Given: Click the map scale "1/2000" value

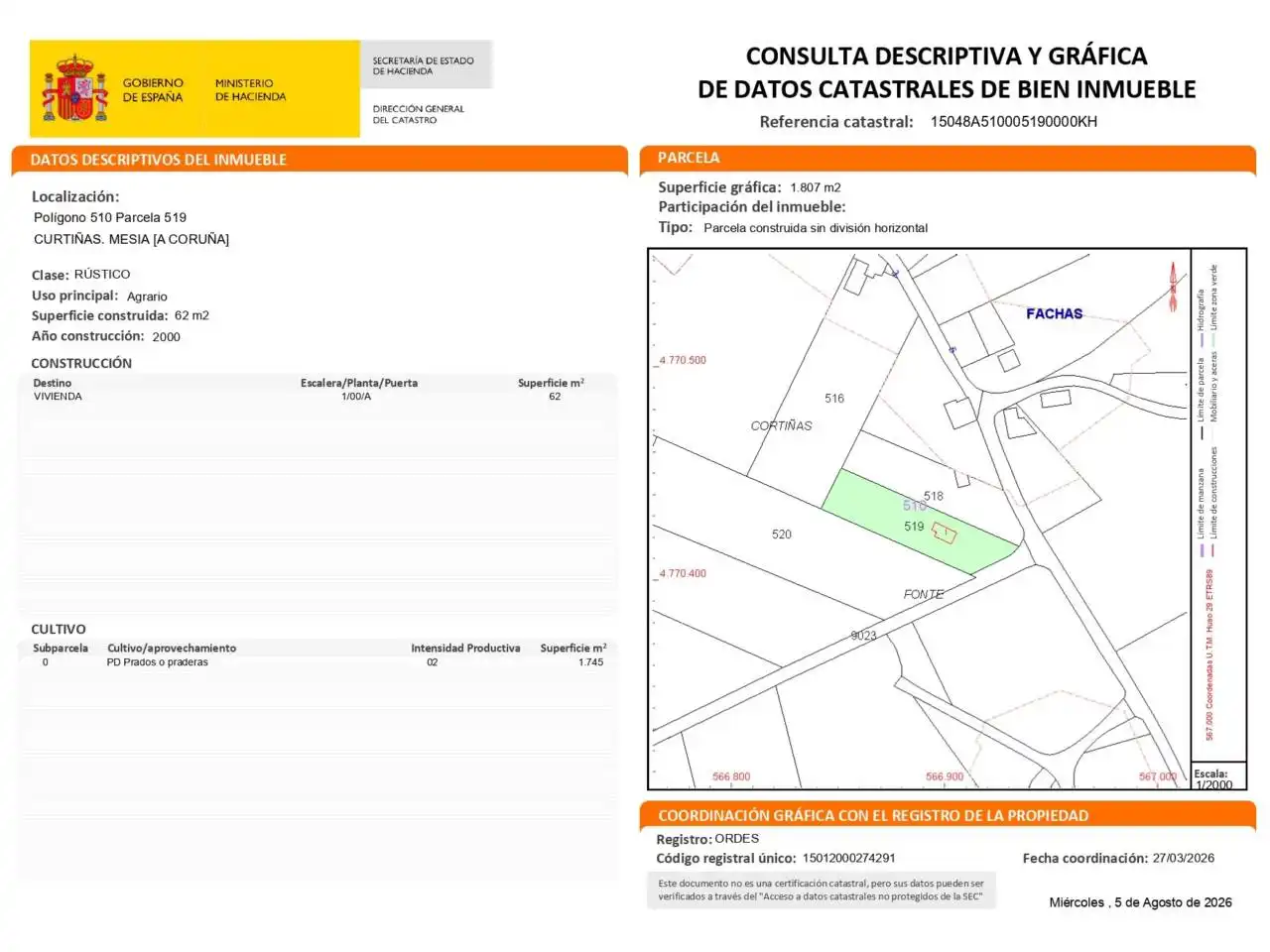Looking at the screenshot, I should click(x=1213, y=784).
